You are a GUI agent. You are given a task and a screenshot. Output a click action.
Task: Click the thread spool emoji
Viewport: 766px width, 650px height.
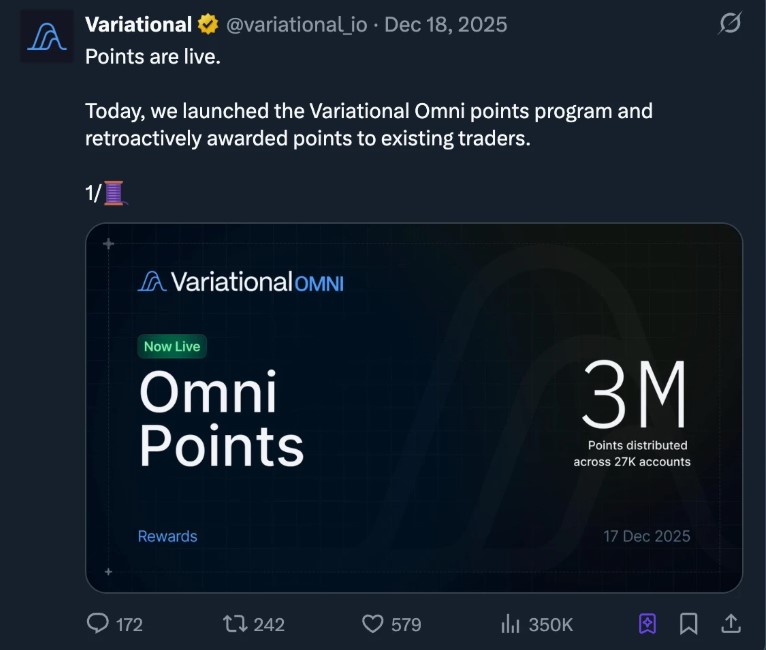pyautogui.click(x=115, y=193)
